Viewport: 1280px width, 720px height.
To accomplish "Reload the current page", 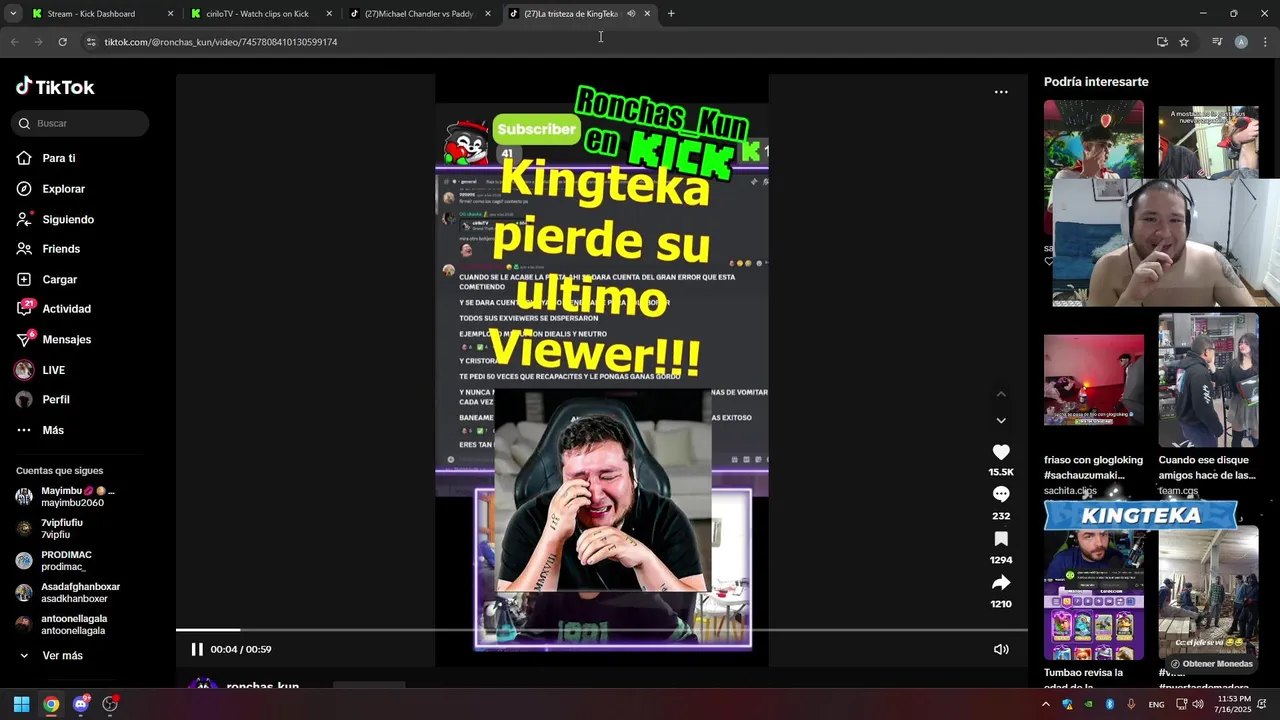I will (62, 42).
